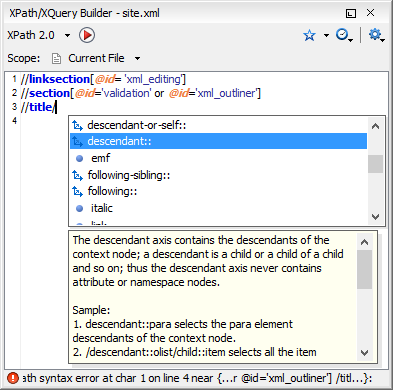Click the Current File scope label

(96, 58)
